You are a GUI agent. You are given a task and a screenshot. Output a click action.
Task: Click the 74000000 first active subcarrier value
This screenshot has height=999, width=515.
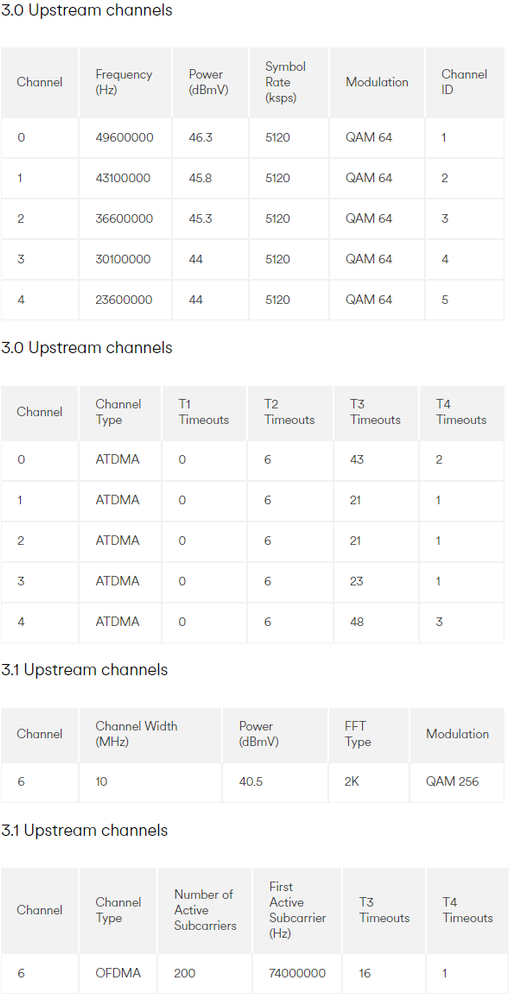click(x=297, y=974)
